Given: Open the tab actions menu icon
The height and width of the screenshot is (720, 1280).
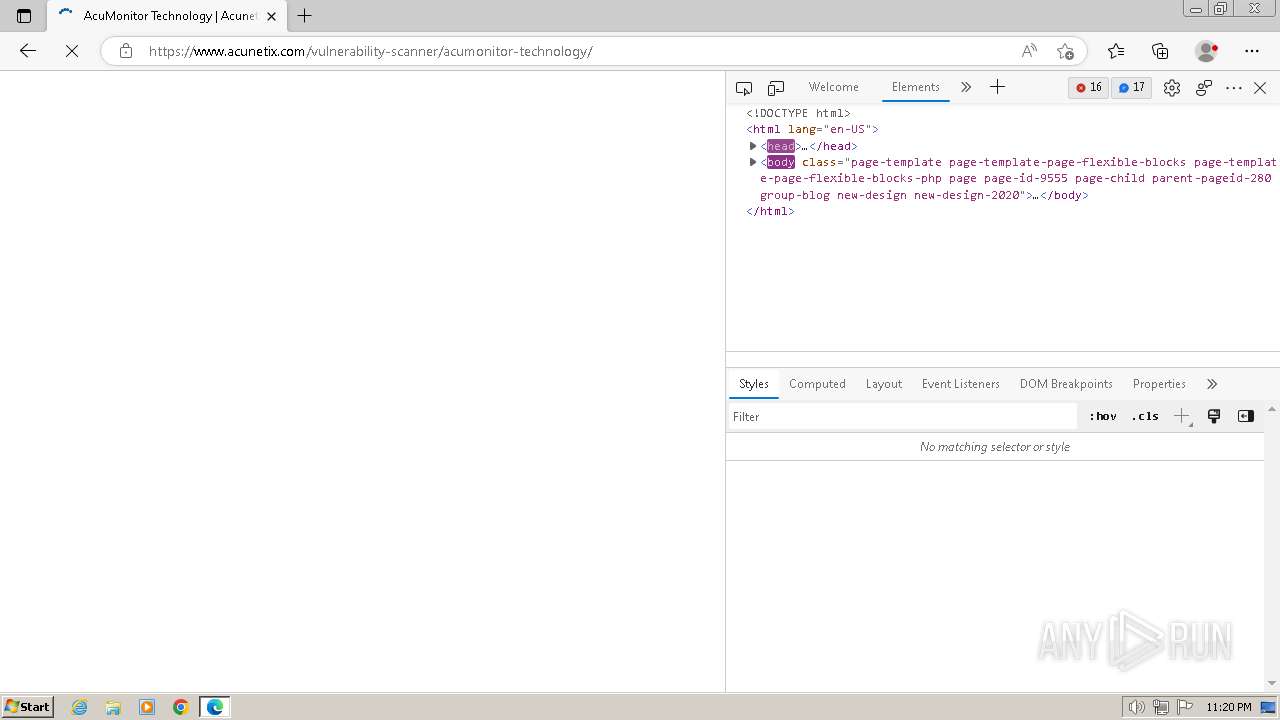Looking at the screenshot, I should [24, 16].
